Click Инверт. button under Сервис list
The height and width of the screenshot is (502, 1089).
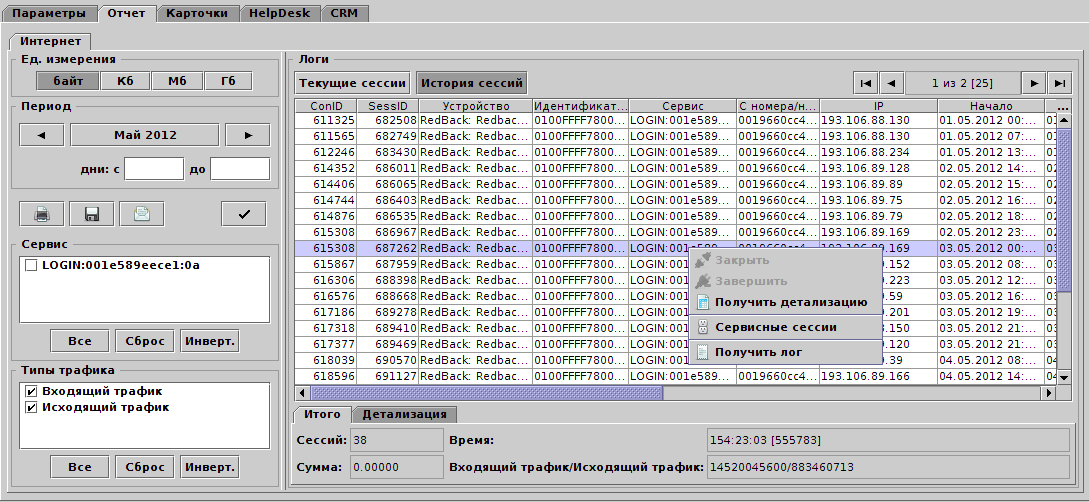coord(210,341)
